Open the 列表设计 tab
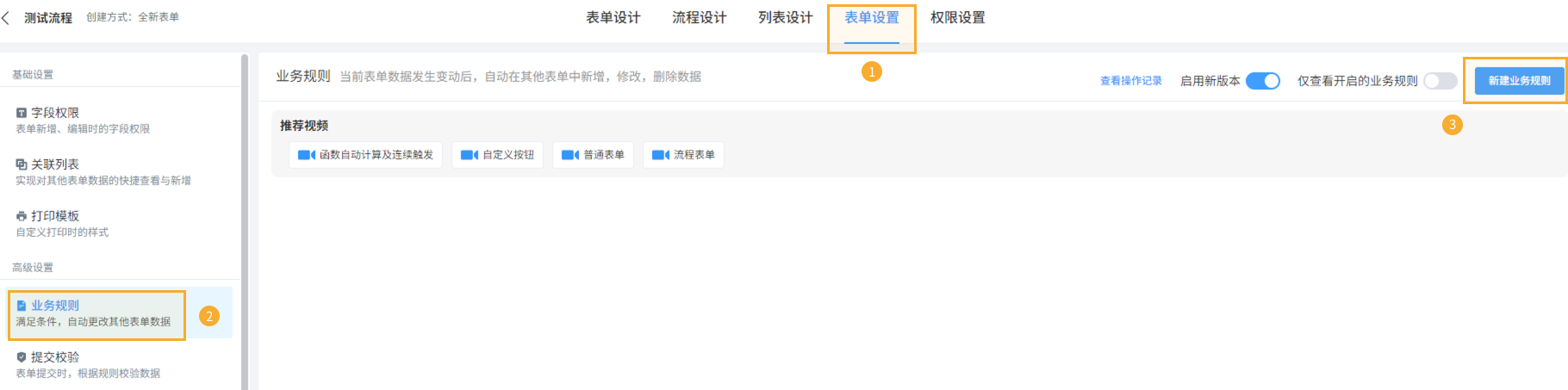 click(x=786, y=18)
